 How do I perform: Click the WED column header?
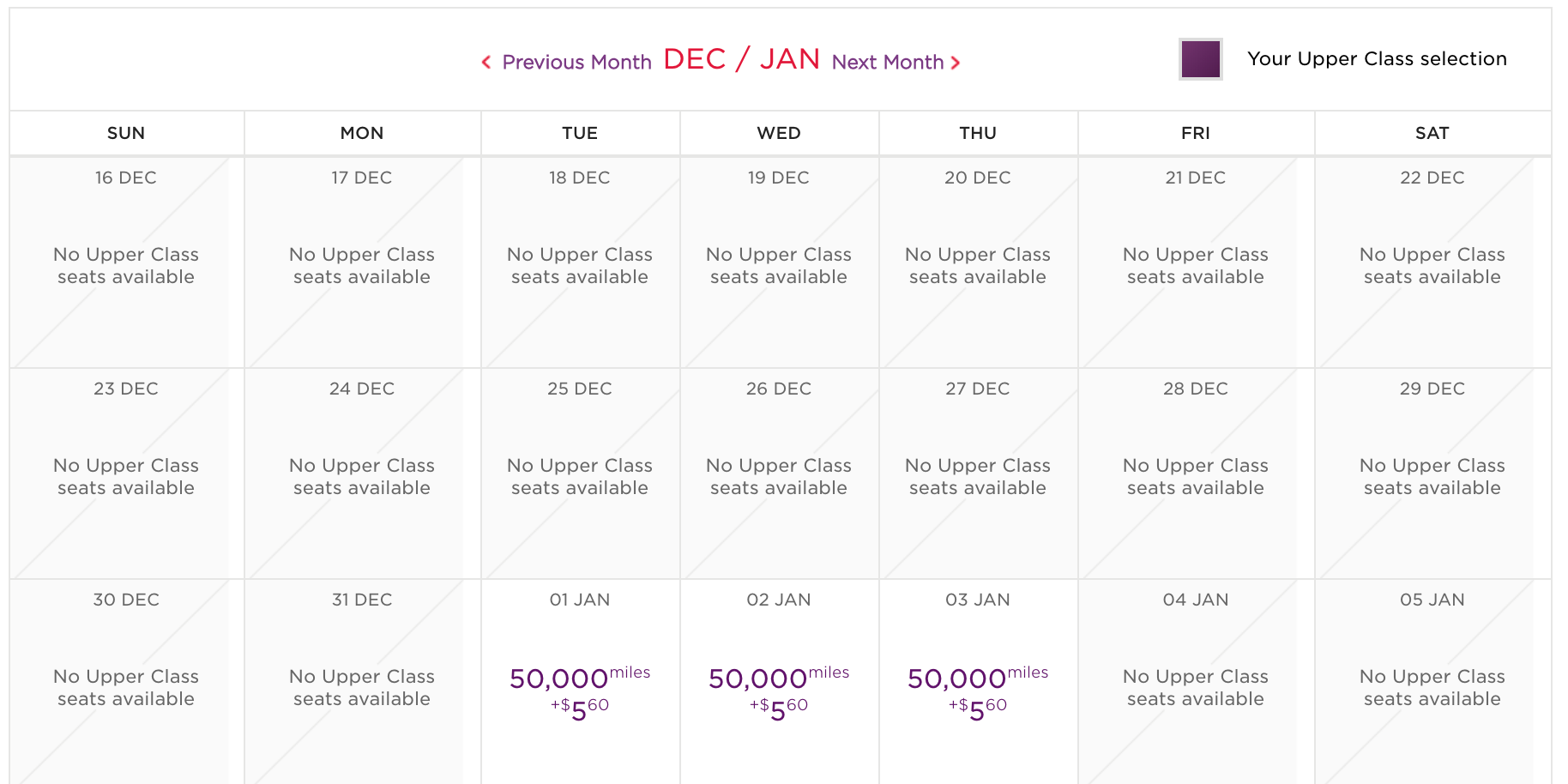click(x=779, y=133)
